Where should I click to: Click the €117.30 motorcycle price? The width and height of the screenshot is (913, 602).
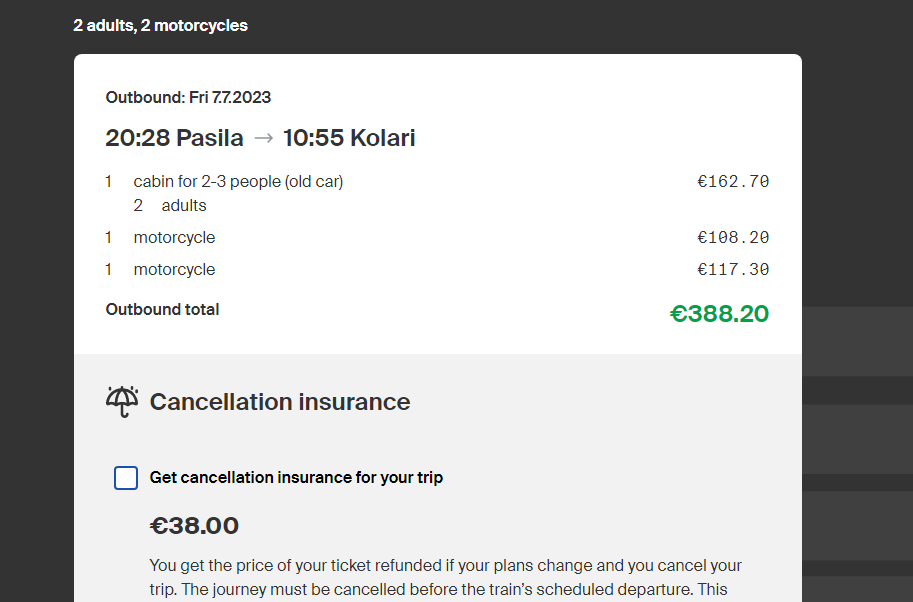click(733, 270)
